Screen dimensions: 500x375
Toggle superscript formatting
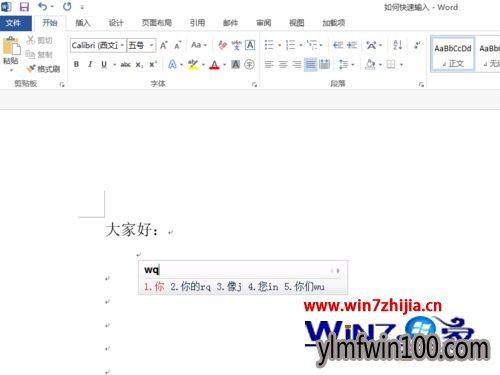(153, 64)
